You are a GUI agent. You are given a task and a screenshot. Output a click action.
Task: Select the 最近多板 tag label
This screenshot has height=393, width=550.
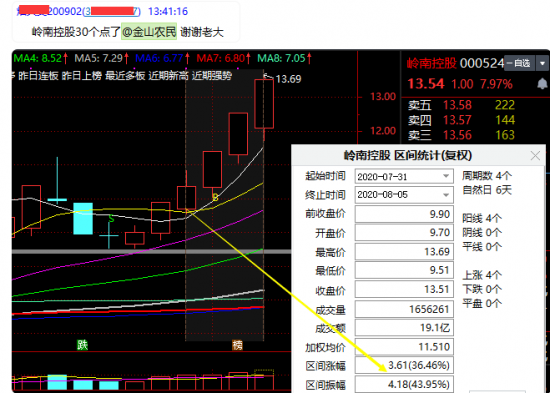tap(125, 75)
